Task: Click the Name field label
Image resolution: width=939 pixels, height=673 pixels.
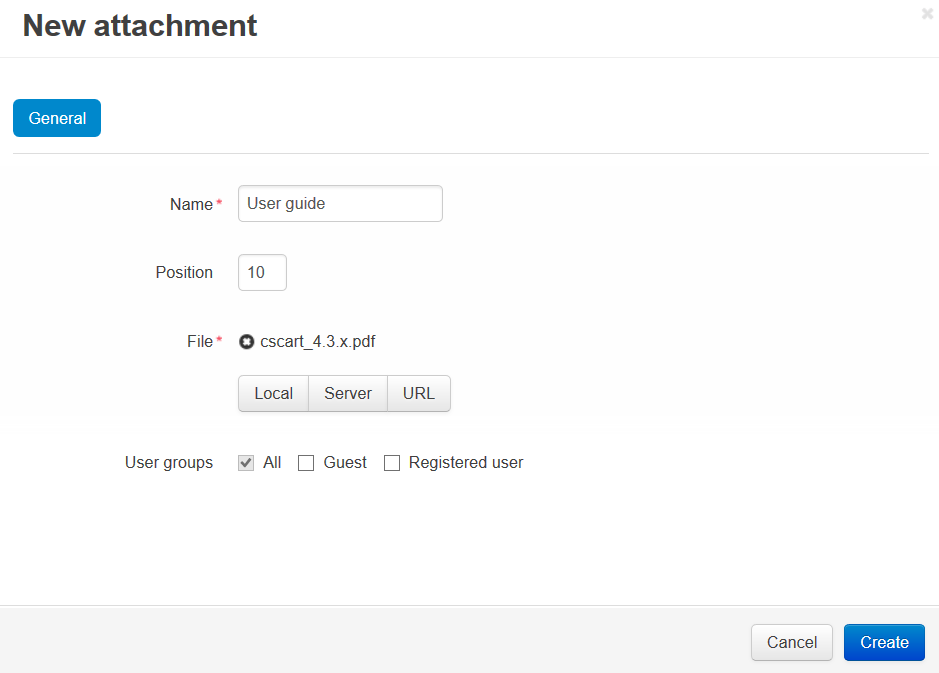Action: click(x=192, y=204)
